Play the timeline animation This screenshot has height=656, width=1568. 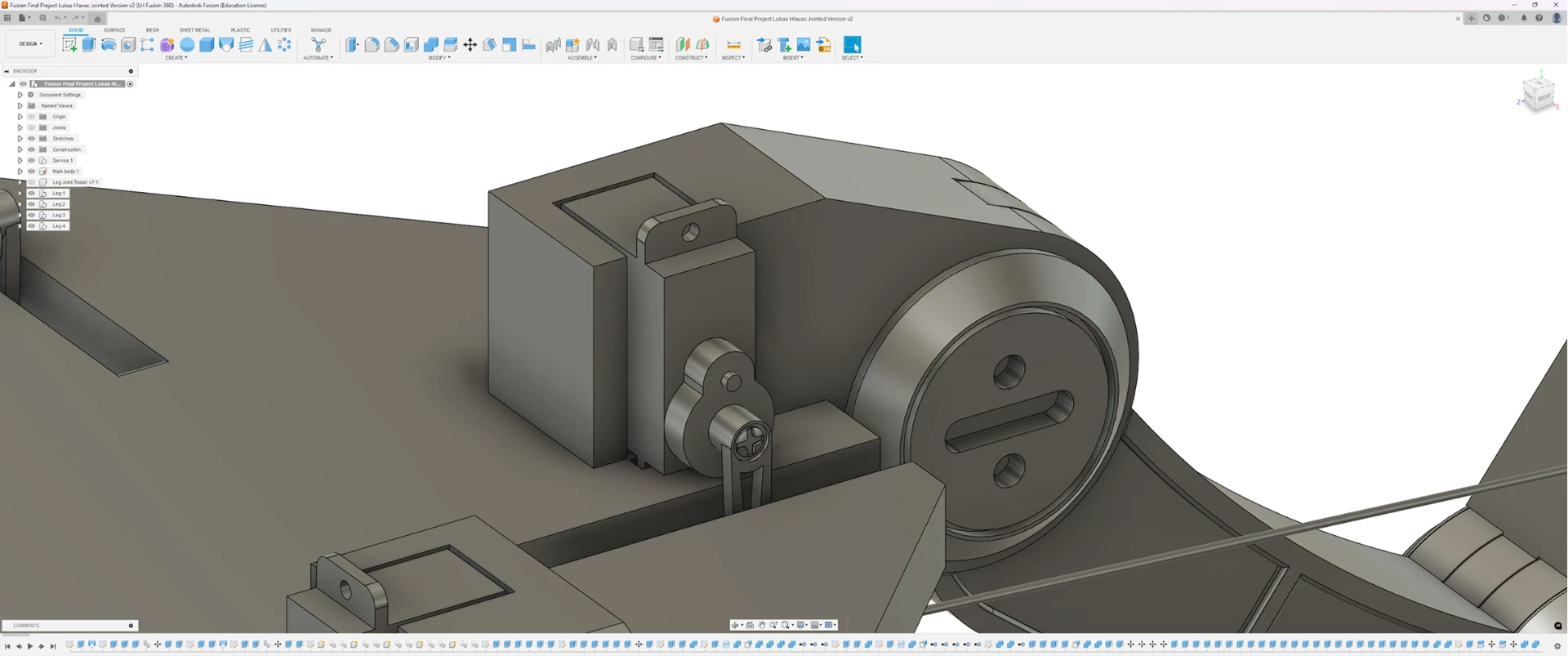coord(30,646)
